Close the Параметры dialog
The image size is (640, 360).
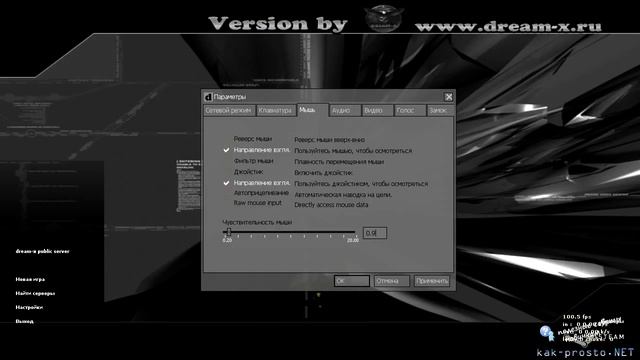pos(449,97)
